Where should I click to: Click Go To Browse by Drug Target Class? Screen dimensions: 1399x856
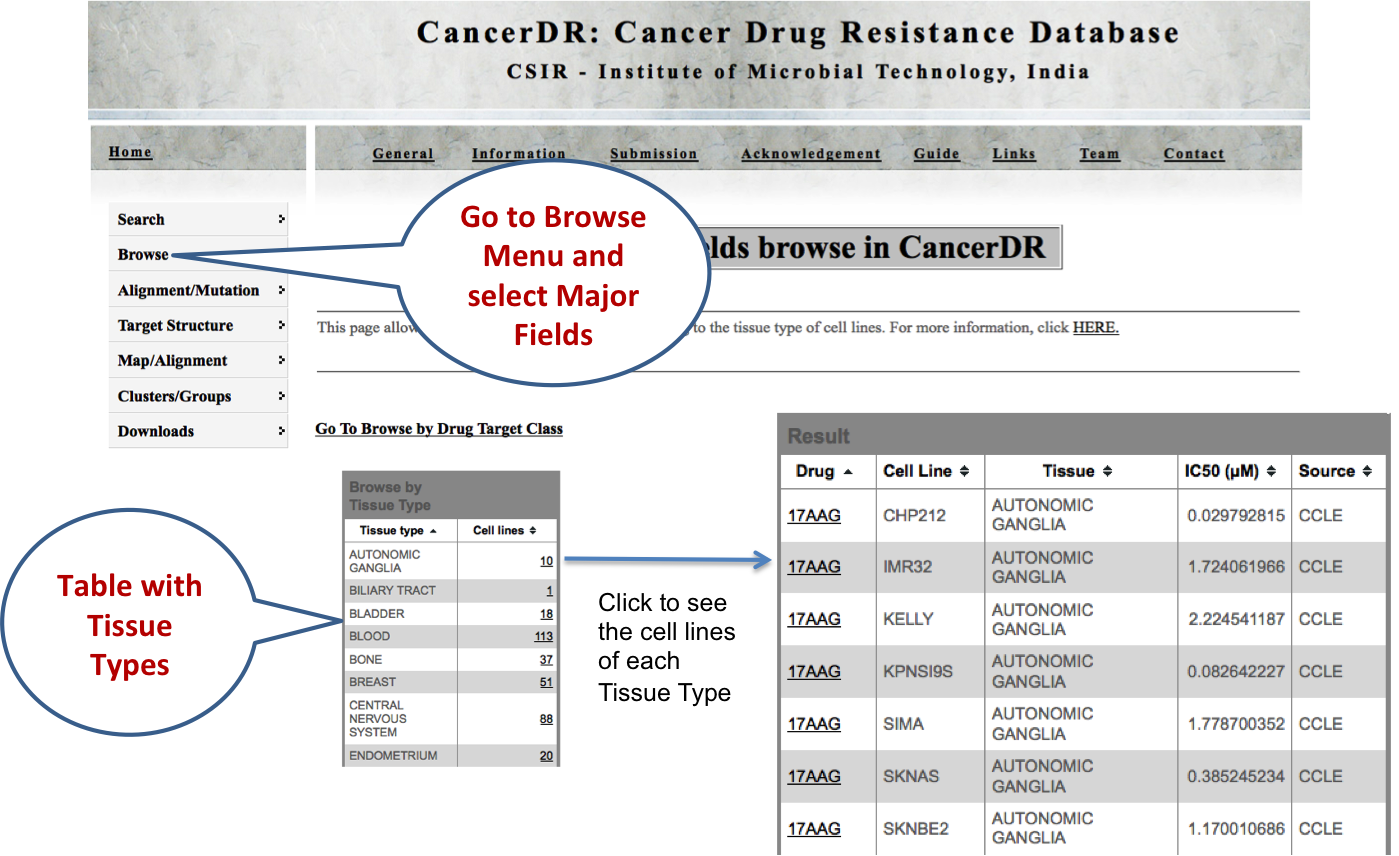[x=439, y=429]
